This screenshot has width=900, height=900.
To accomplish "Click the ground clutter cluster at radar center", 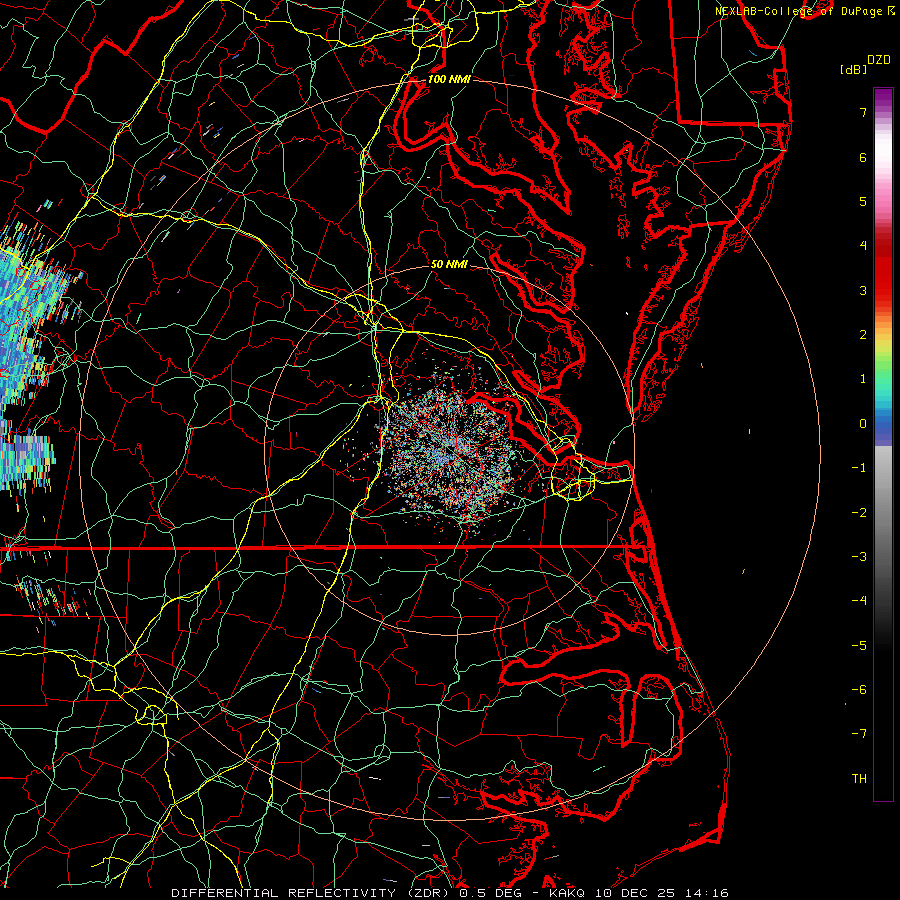I will [x=451, y=453].
